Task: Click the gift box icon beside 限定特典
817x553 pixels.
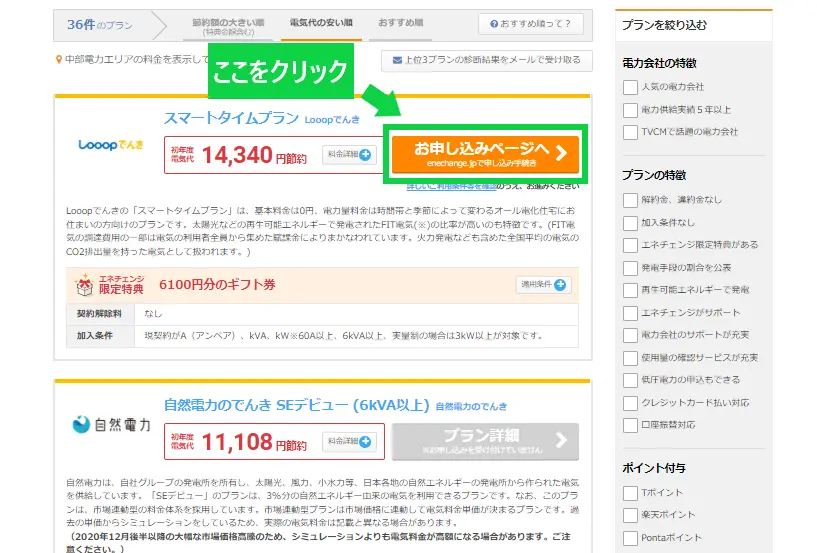Action: pyautogui.click(x=84, y=285)
